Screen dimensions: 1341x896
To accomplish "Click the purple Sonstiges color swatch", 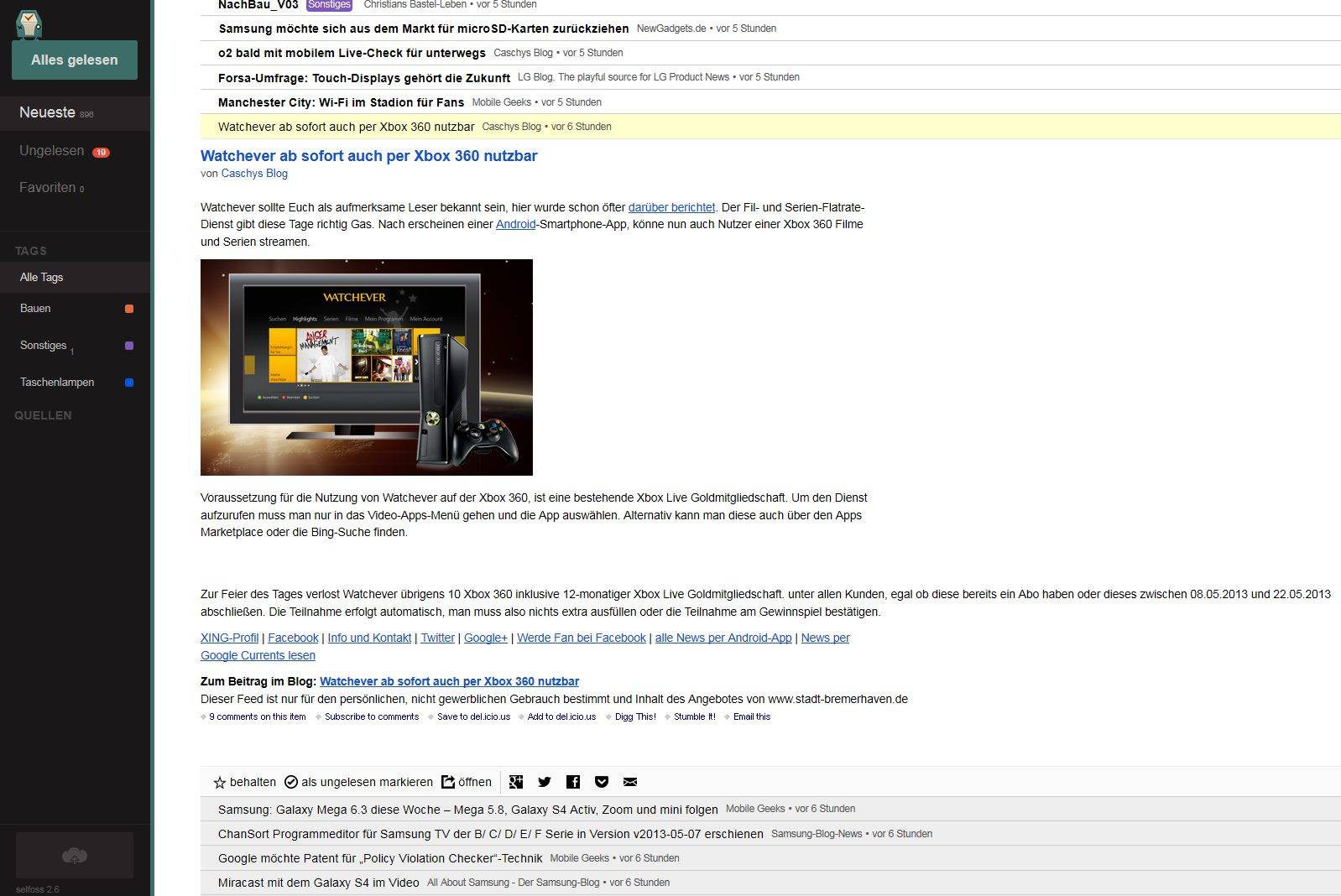I will coord(129,346).
